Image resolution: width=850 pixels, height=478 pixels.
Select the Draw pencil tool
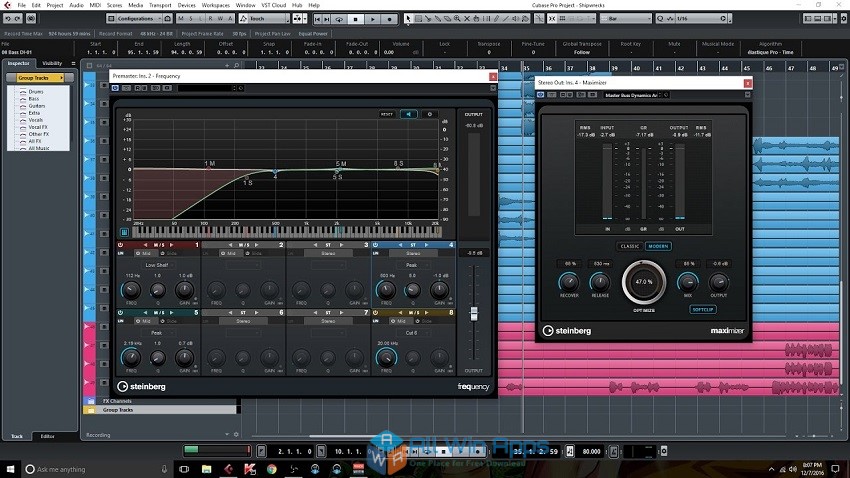[496, 18]
